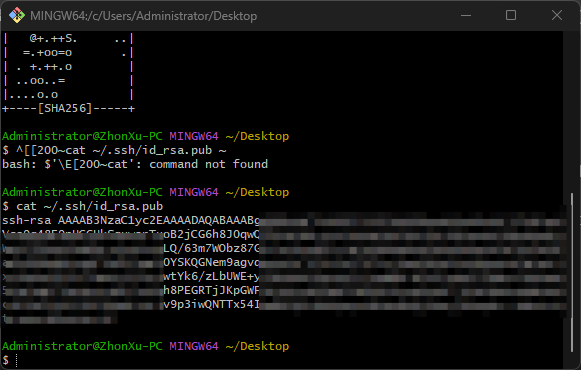Click the randomart line '@+.++S.'
Screen dimensions: 581x370
point(53,39)
